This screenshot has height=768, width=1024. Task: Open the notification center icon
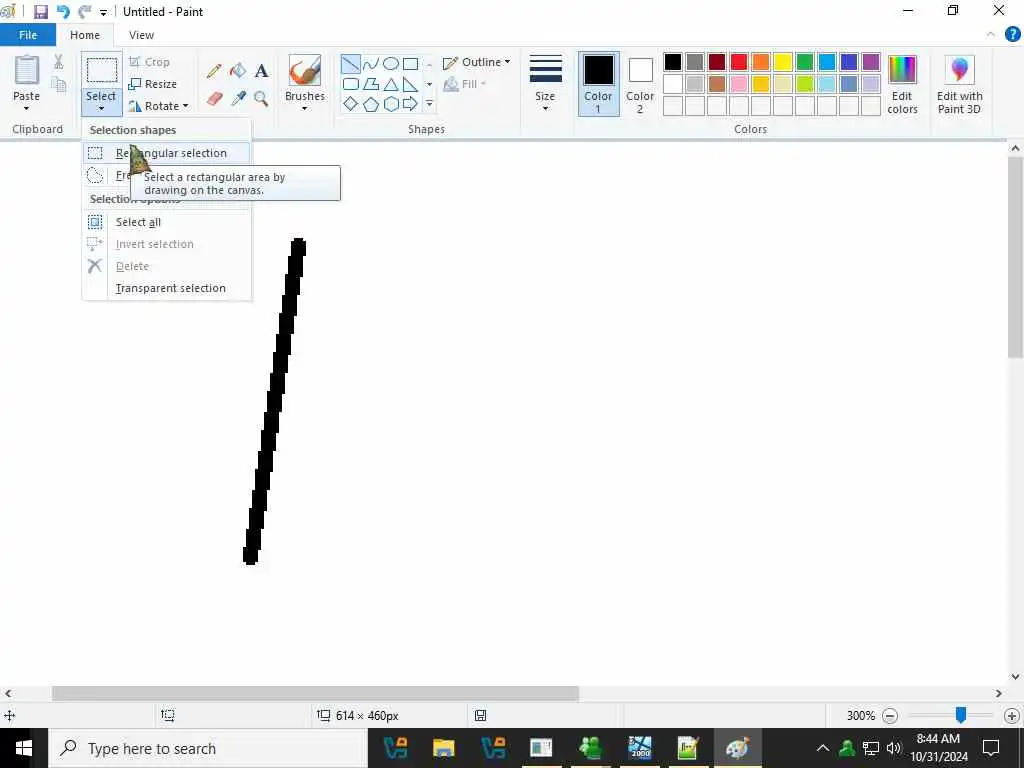tap(991, 748)
